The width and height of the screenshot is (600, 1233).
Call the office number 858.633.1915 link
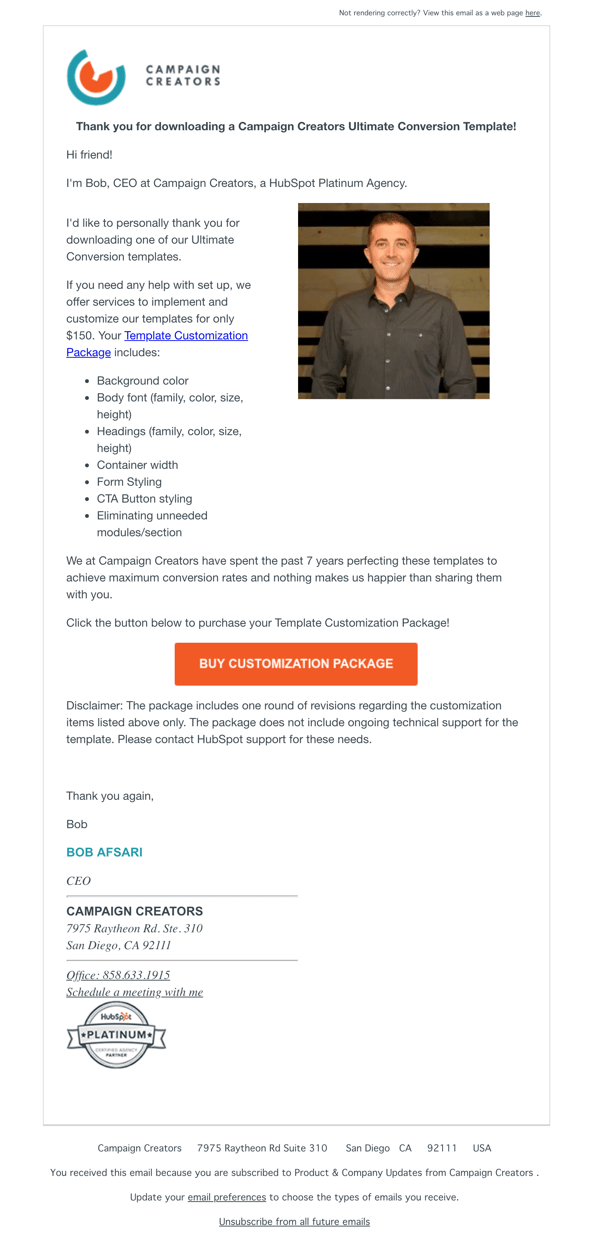click(118, 975)
